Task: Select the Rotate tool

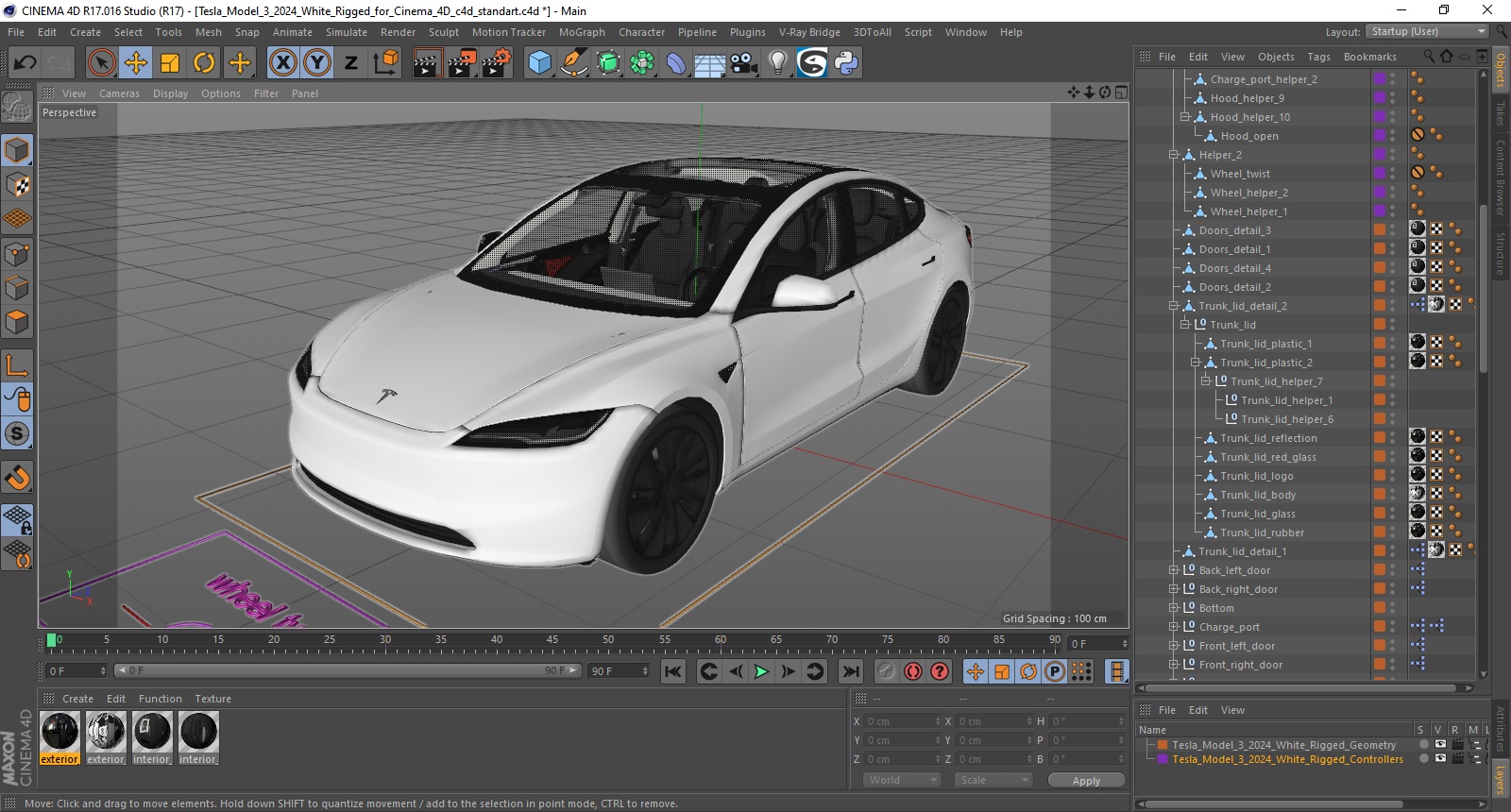Action: coord(204,63)
